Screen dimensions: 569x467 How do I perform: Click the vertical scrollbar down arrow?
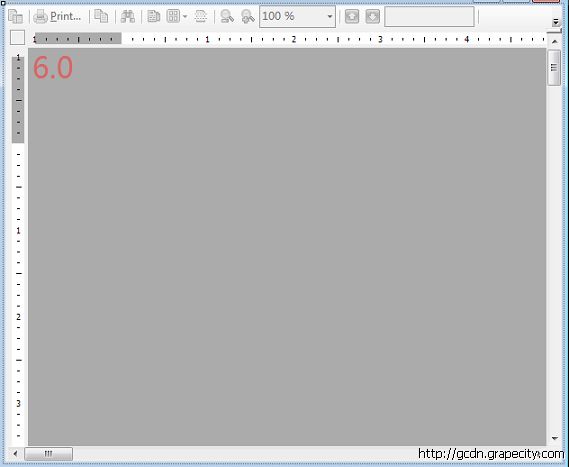[554, 438]
